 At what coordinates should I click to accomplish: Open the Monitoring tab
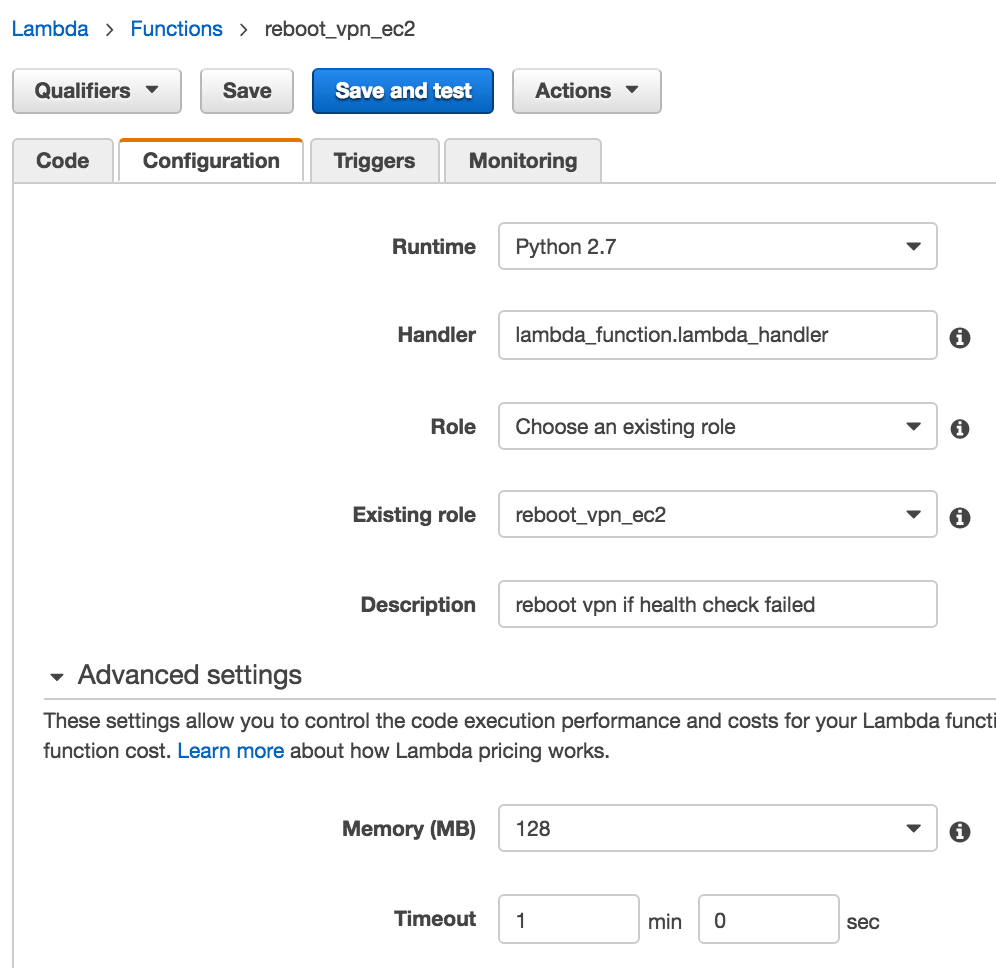[x=522, y=161]
